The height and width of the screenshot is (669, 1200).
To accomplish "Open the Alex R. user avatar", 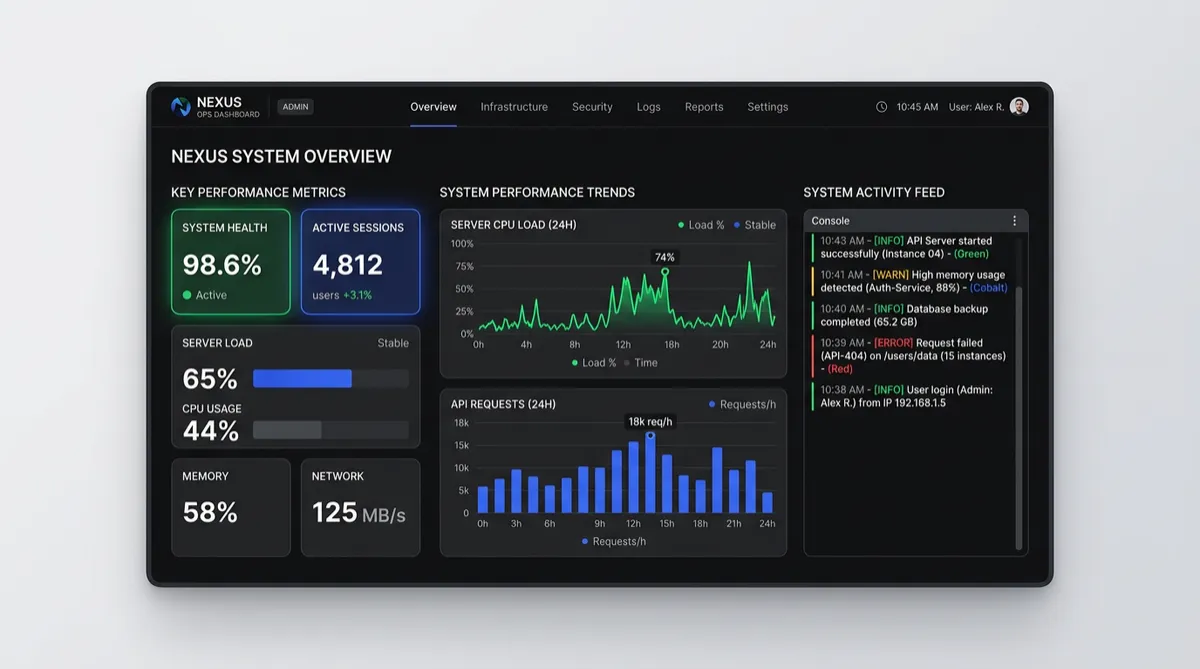I will pos(1019,106).
